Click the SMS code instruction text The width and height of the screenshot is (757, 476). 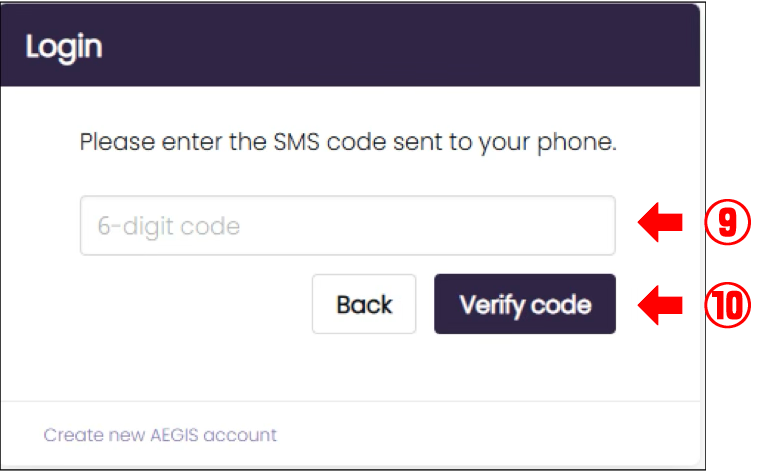pos(347,141)
